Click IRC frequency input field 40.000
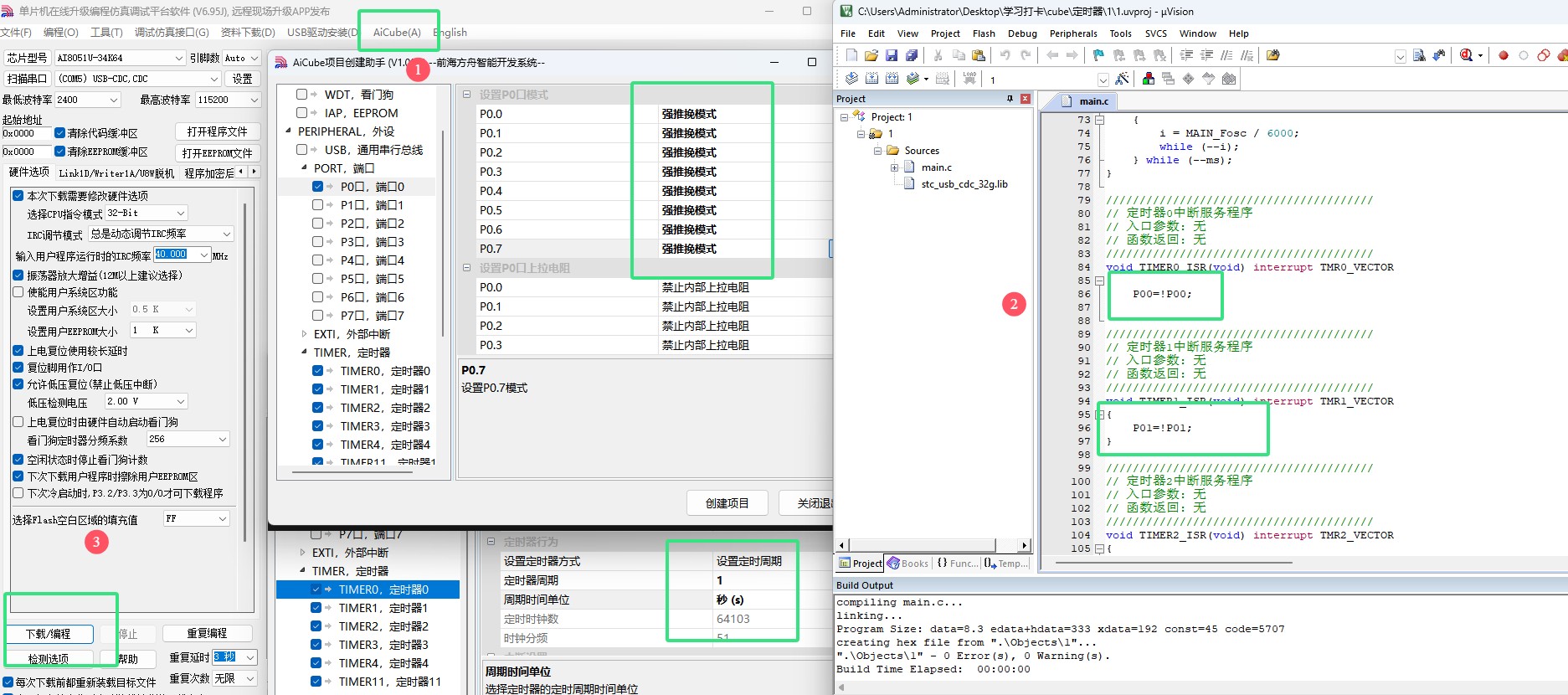This screenshot has width=1568, height=695. tap(182, 255)
